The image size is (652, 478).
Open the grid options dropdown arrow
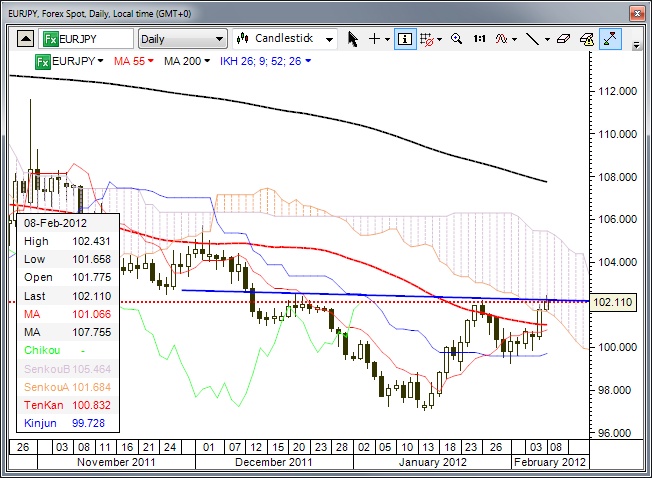tap(440, 39)
